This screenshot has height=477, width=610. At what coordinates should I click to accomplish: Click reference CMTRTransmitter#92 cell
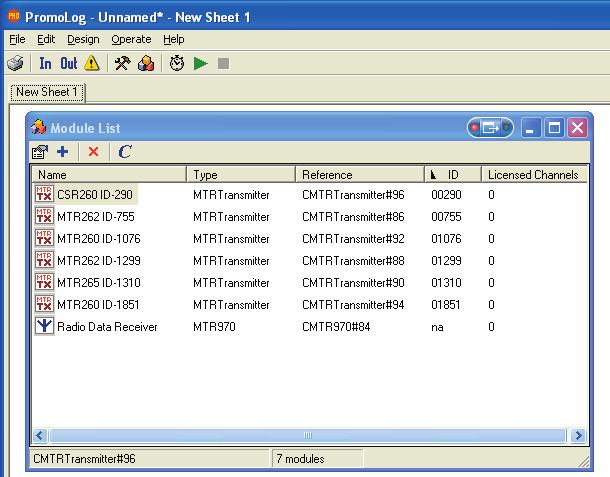353,238
